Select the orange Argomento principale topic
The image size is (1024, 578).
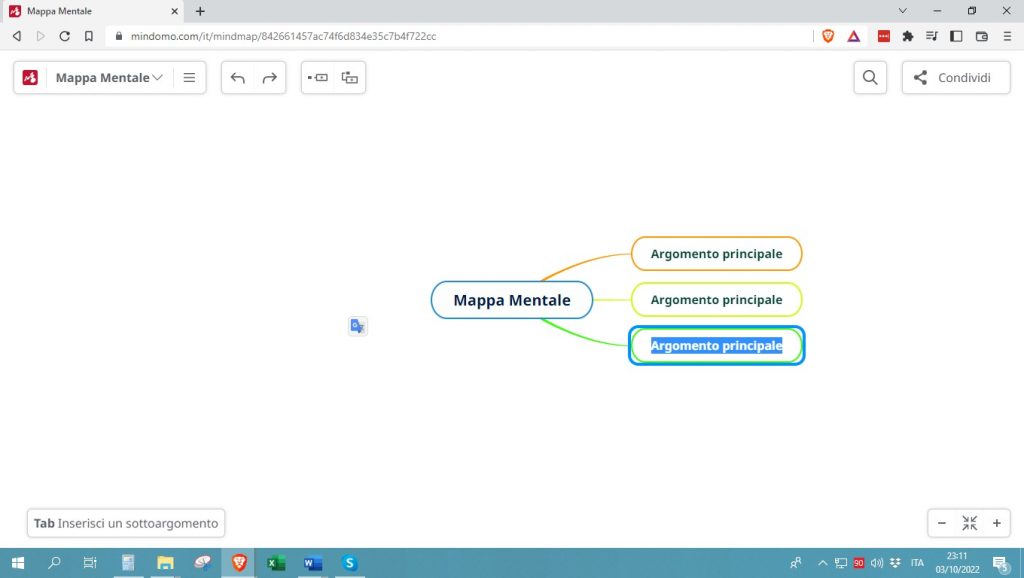[x=716, y=254]
